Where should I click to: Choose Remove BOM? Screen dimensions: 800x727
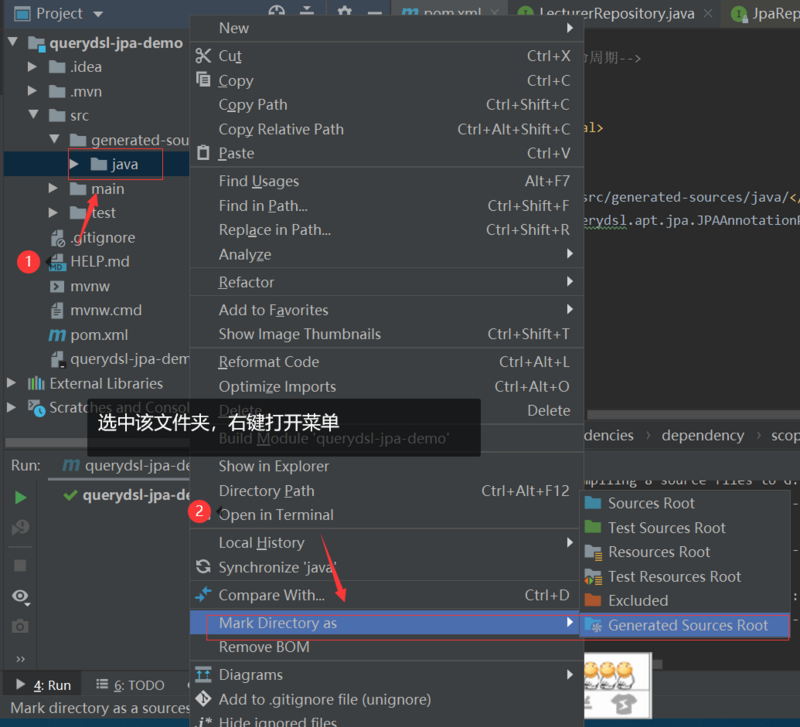[387, 647]
